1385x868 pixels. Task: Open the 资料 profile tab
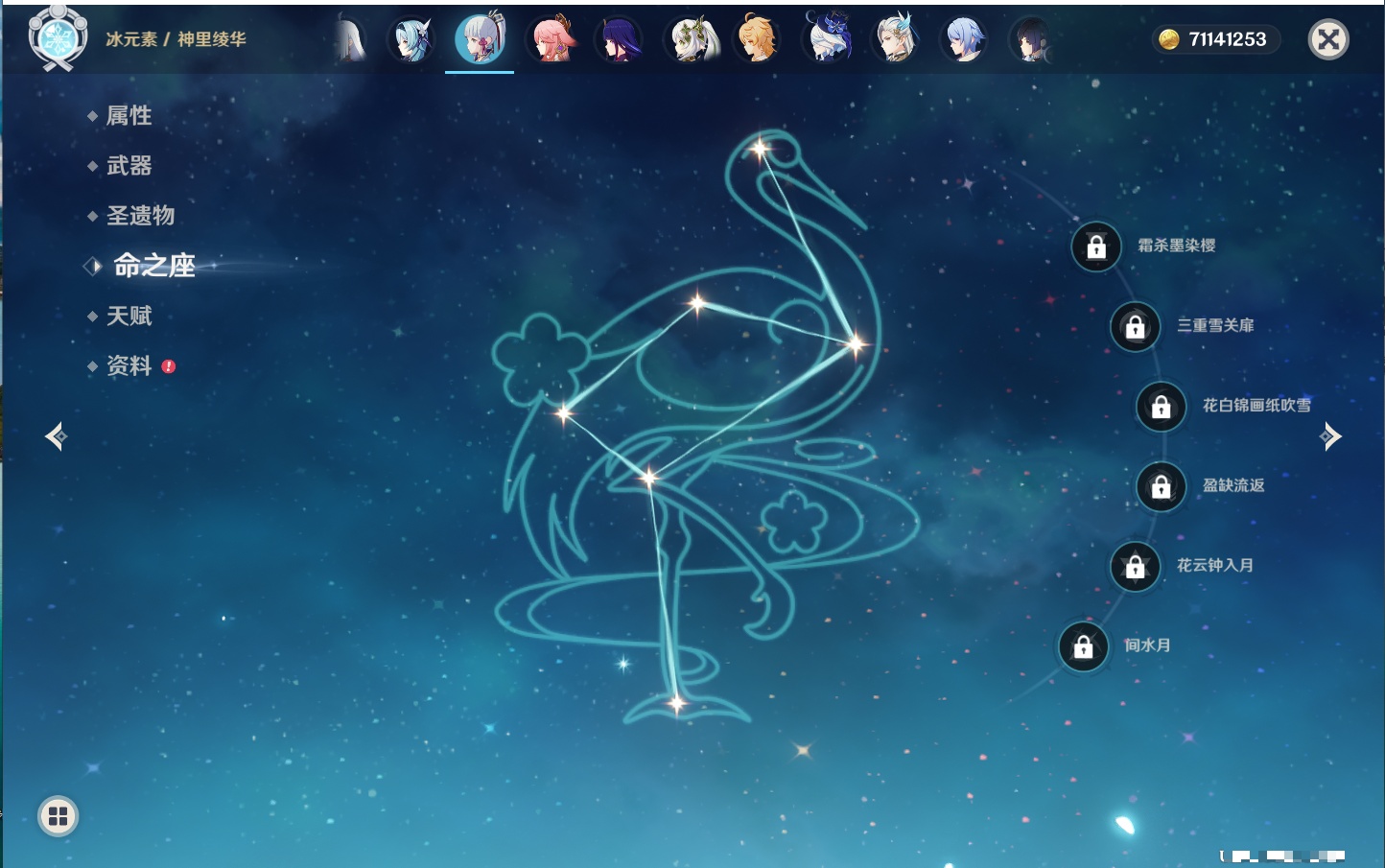pyautogui.click(x=129, y=365)
